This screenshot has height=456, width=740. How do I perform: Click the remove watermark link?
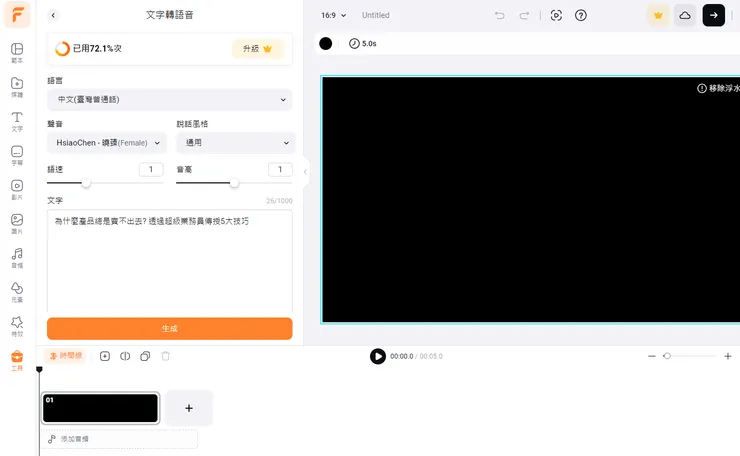718,88
